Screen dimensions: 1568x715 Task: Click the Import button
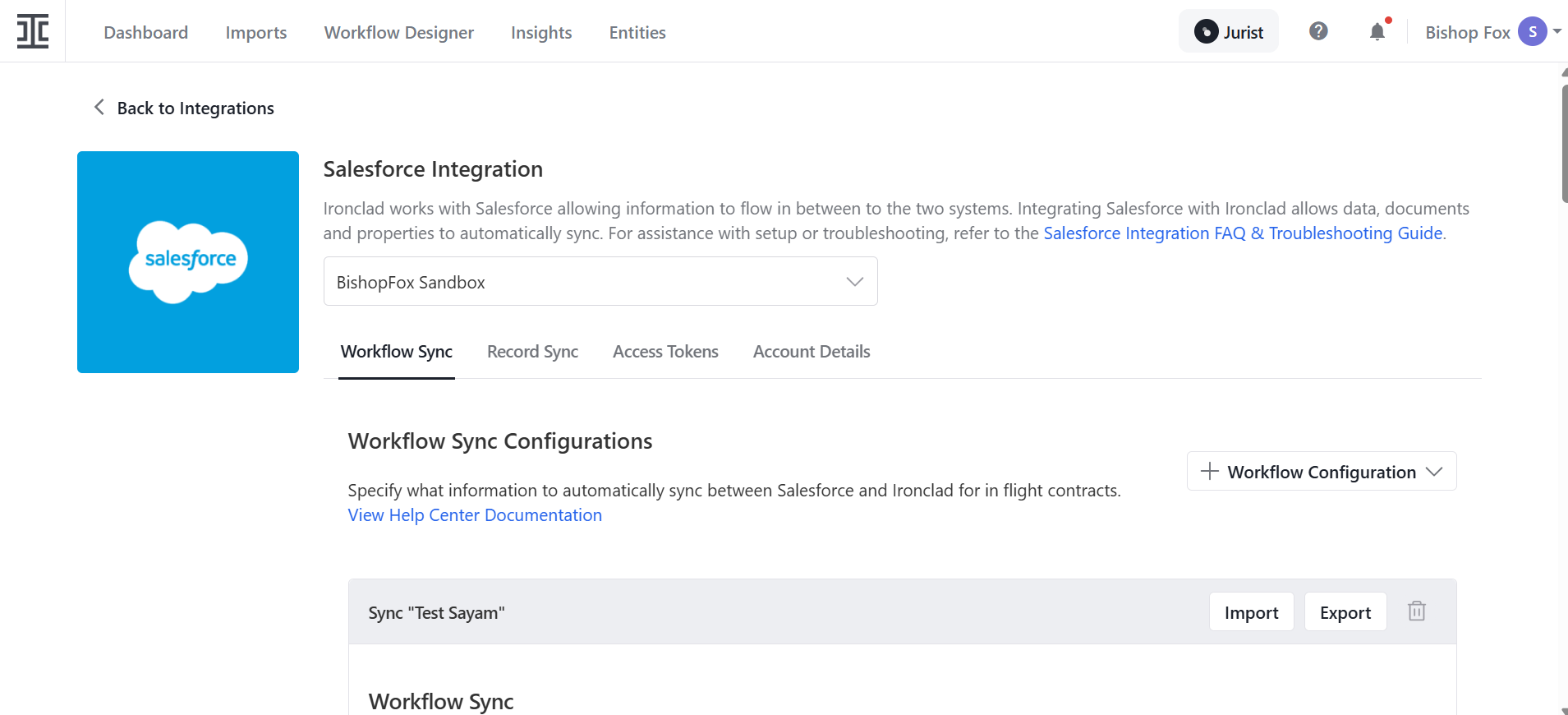point(1251,612)
